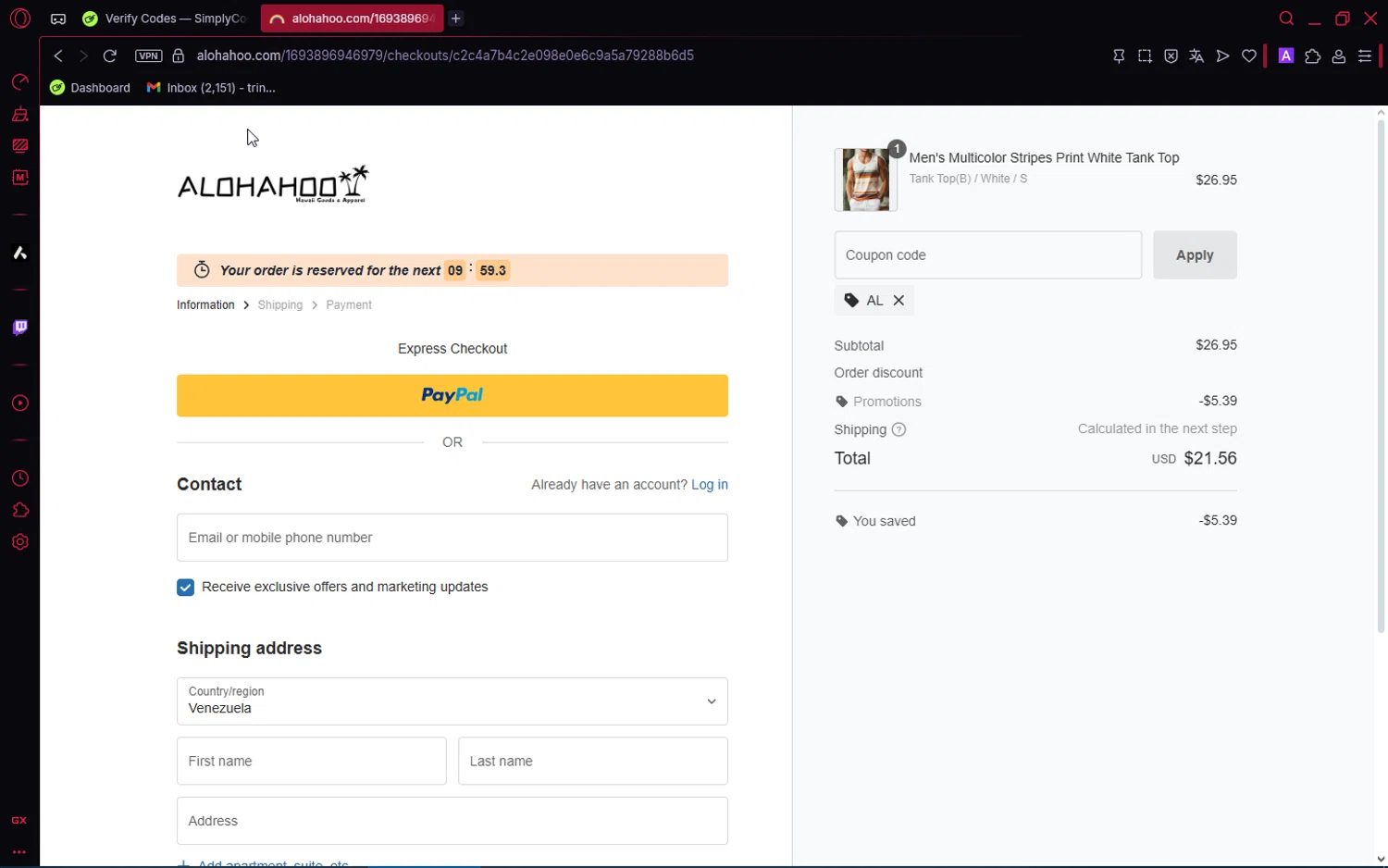This screenshot has height=868, width=1388.
Task: Click the pinboard pin icon
Action: 1119,56
